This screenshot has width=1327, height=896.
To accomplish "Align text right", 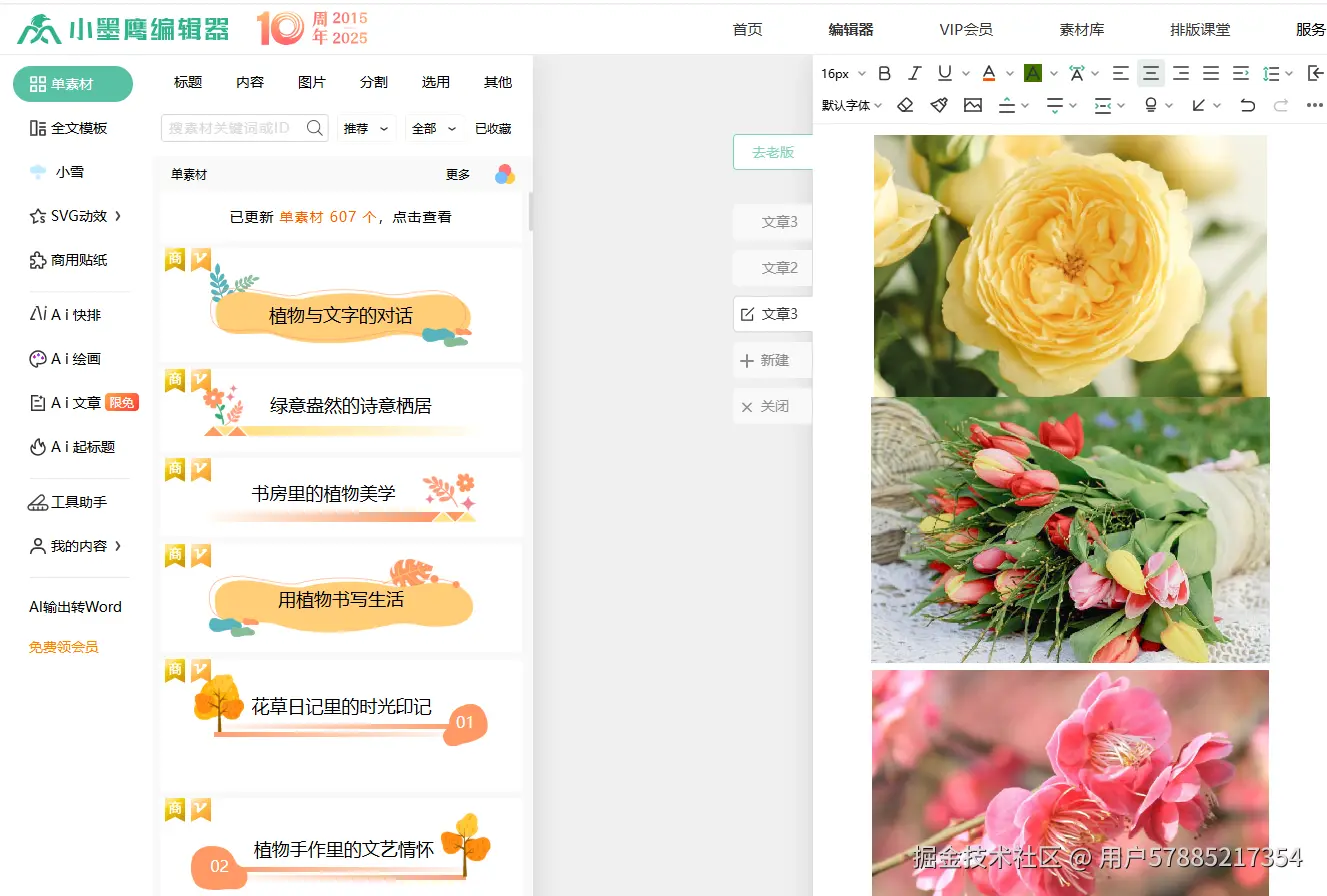I will 1181,73.
